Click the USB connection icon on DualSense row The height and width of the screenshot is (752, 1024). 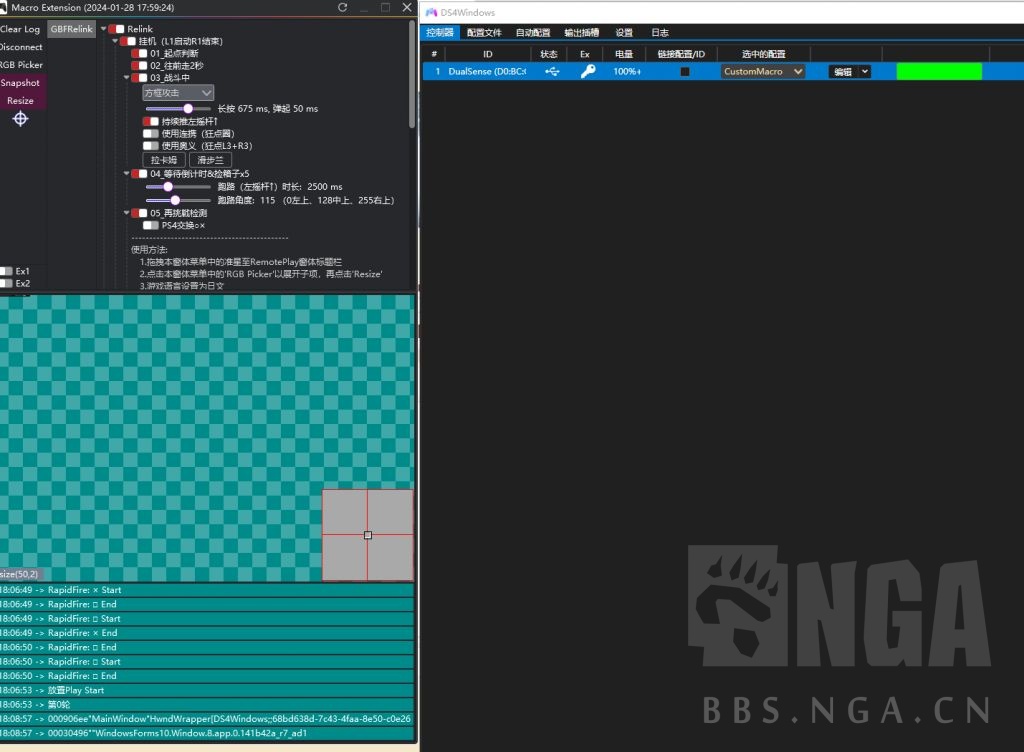(x=554, y=71)
